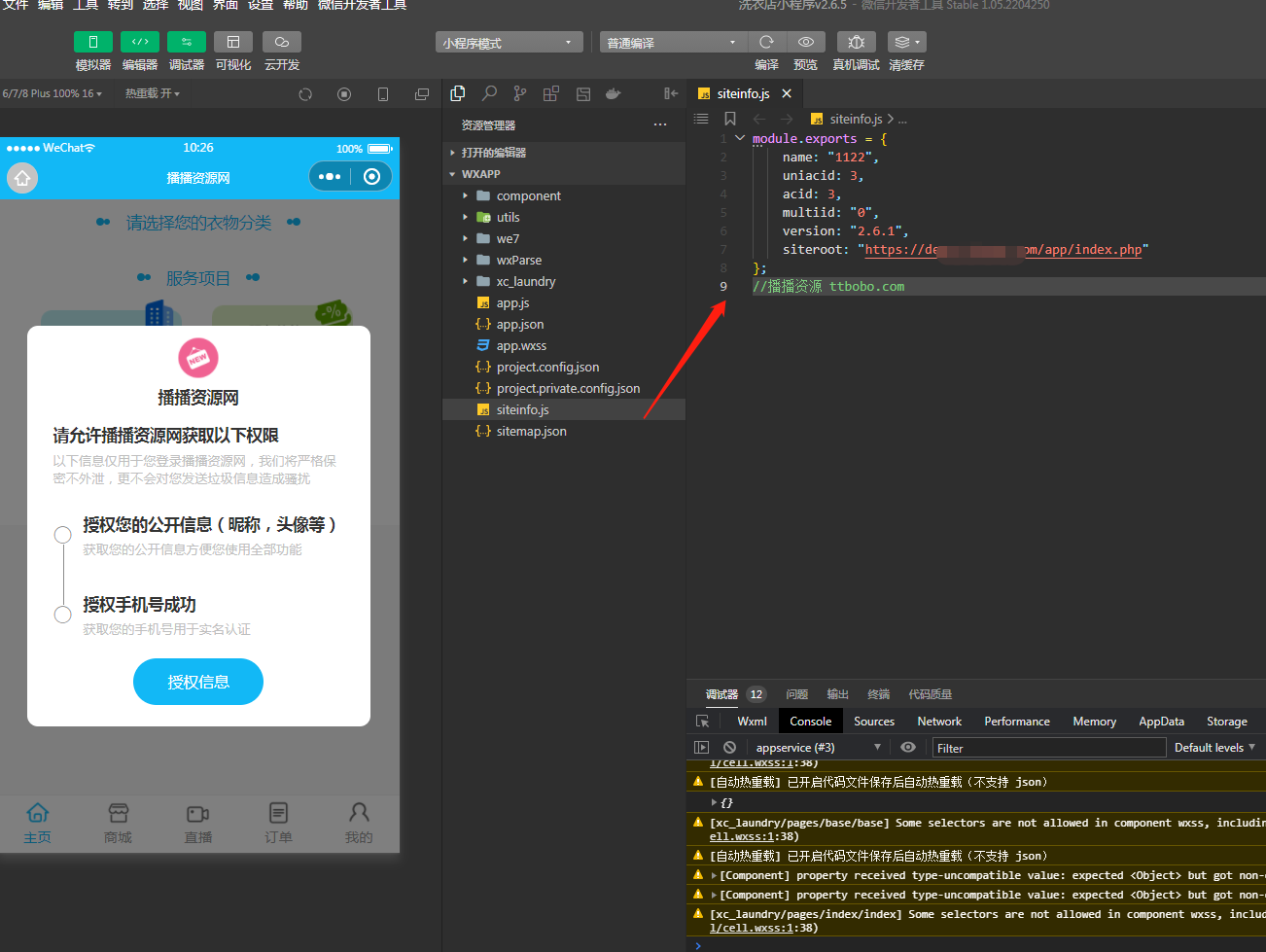Toggle the console live expression eye icon
1266x952 pixels.
tap(908, 748)
